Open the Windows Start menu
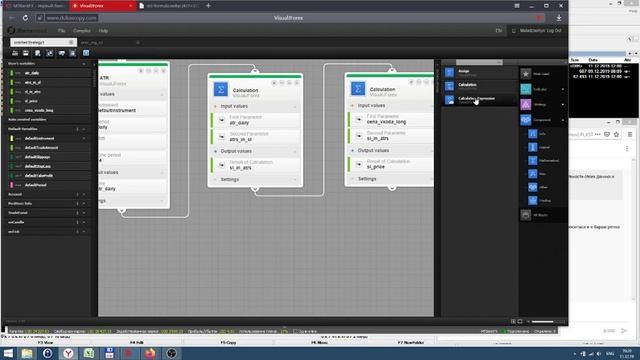The height and width of the screenshot is (360, 640). pos(8,353)
